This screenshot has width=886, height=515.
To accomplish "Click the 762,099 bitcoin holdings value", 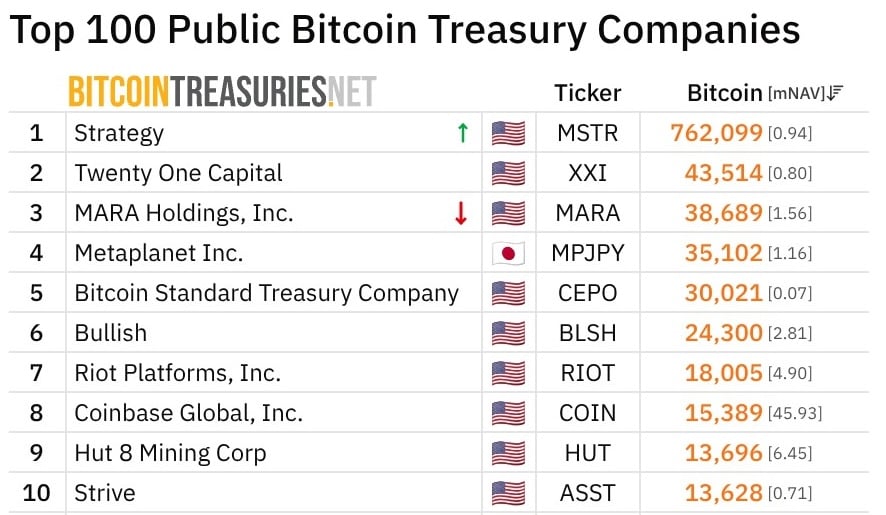I will coord(724,133).
